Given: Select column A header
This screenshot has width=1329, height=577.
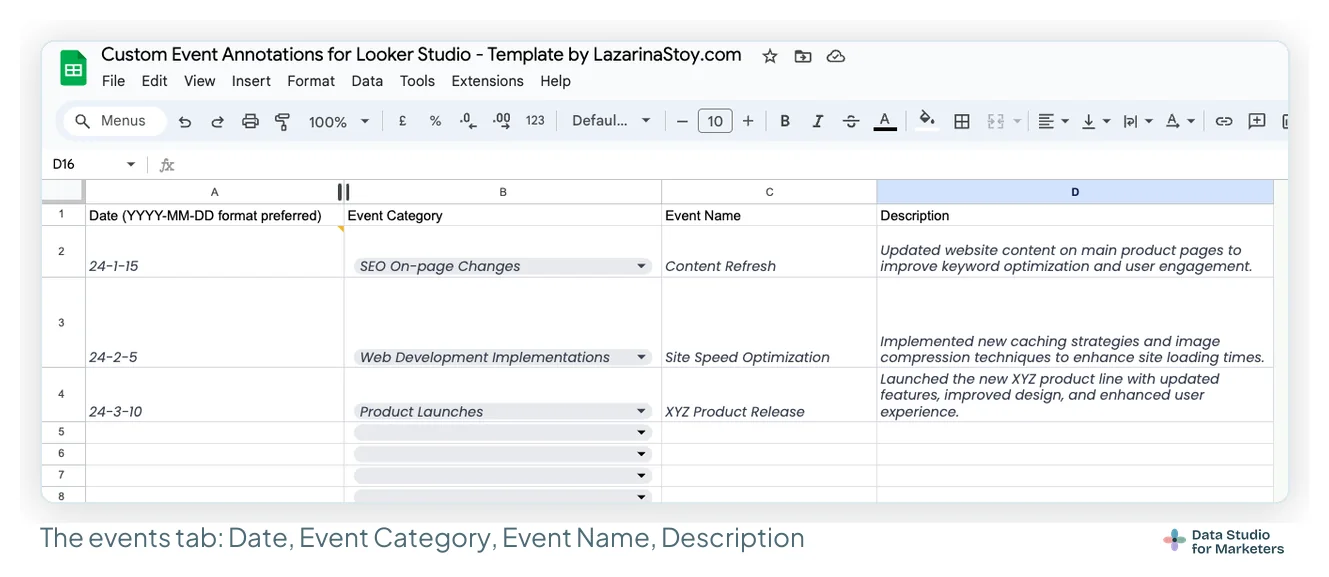Looking at the screenshot, I should [x=214, y=192].
